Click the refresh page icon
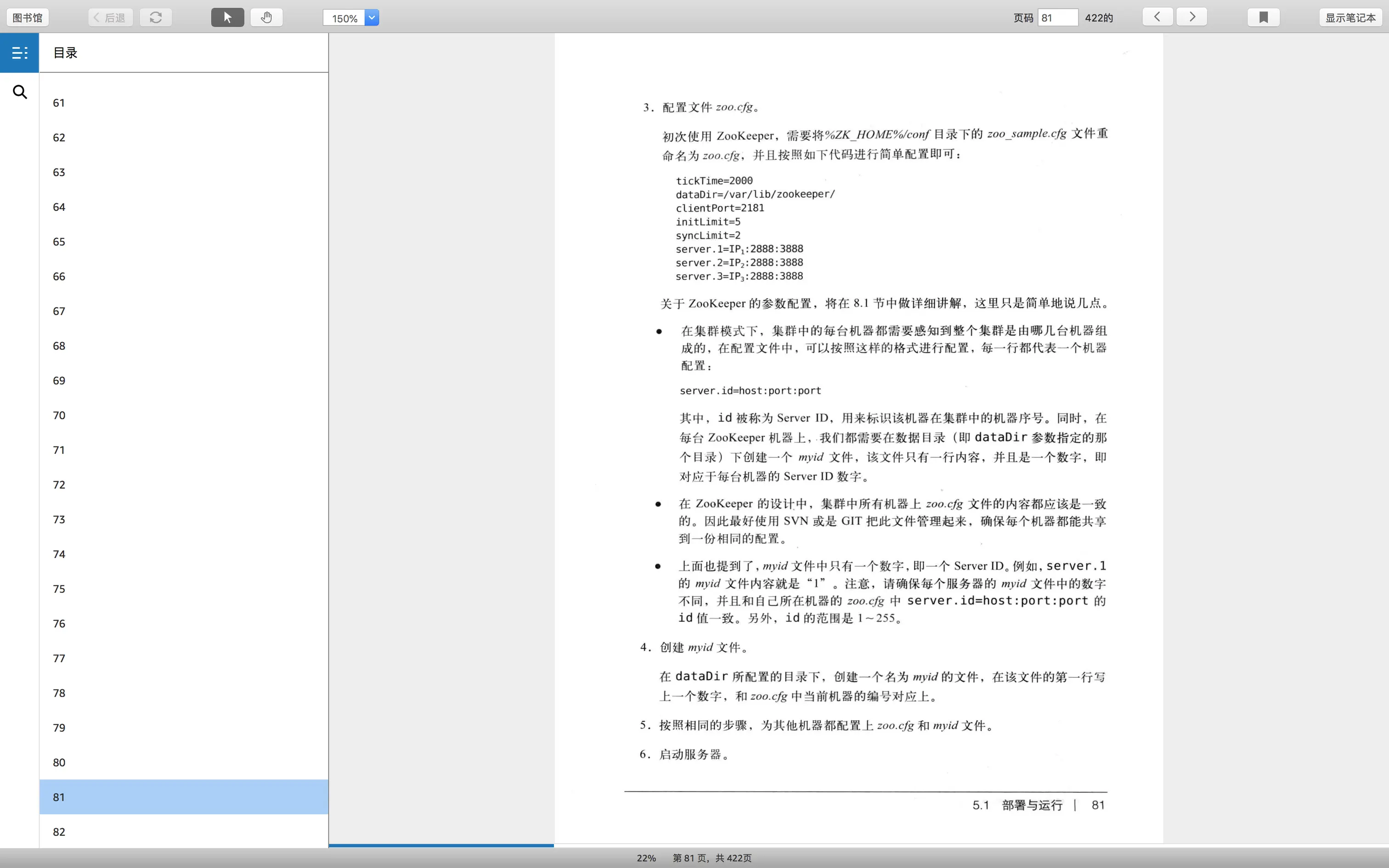 click(x=156, y=17)
